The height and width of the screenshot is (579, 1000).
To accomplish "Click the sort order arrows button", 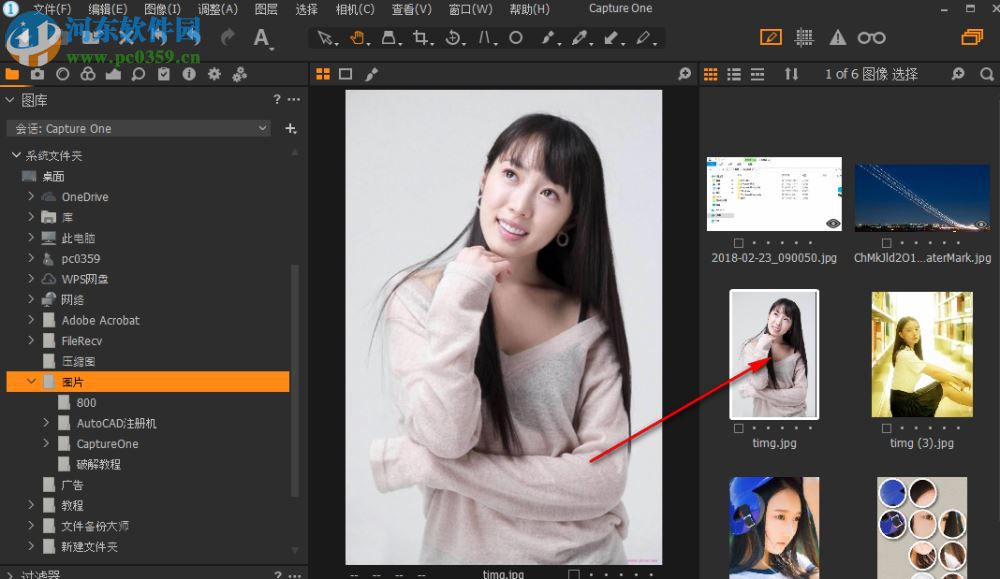I will (x=793, y=73).
